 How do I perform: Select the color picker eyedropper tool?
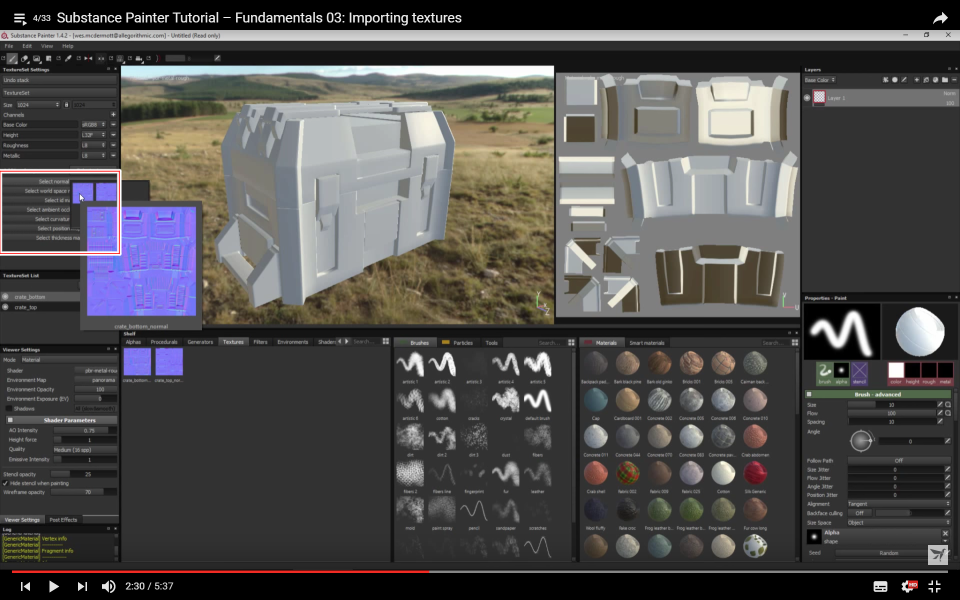tap(68, 59)
